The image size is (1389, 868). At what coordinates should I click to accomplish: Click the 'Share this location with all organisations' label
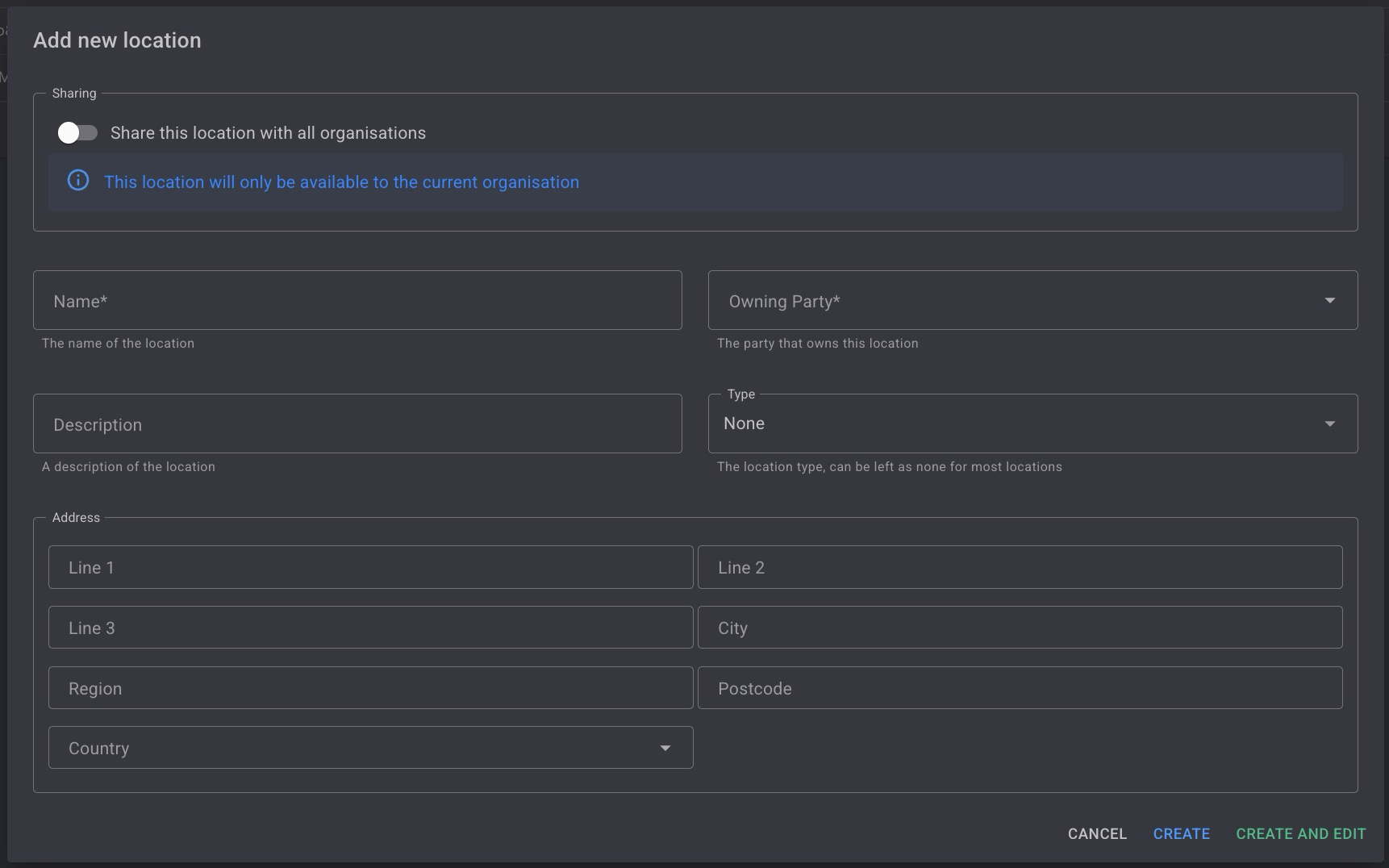(268, 133)
